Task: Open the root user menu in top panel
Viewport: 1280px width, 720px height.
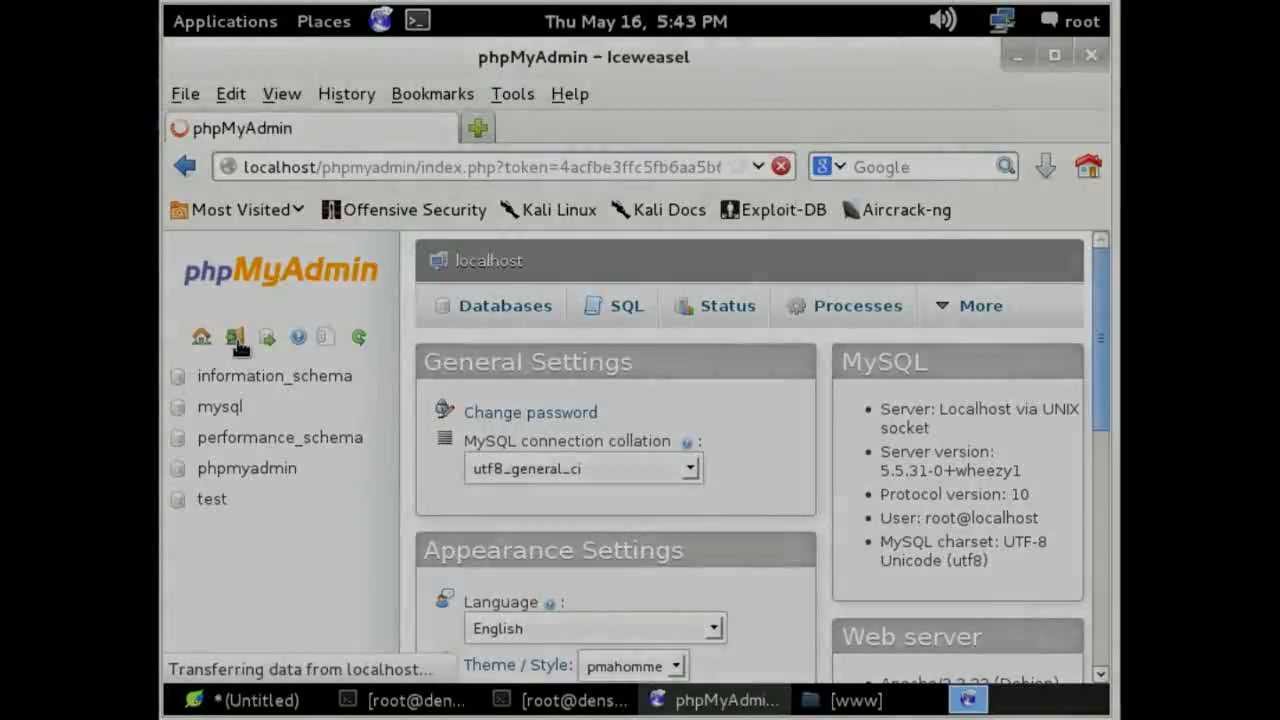Action: point(1070,21)
